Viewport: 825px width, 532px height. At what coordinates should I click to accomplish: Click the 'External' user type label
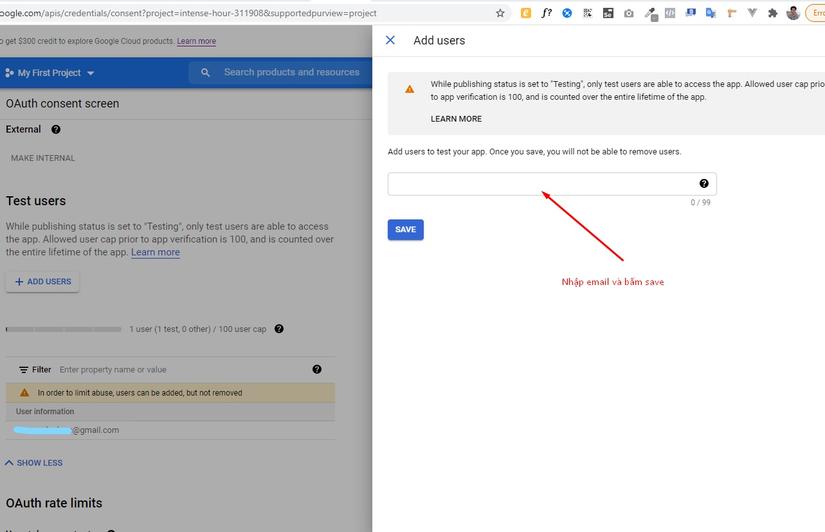(23, 129)
